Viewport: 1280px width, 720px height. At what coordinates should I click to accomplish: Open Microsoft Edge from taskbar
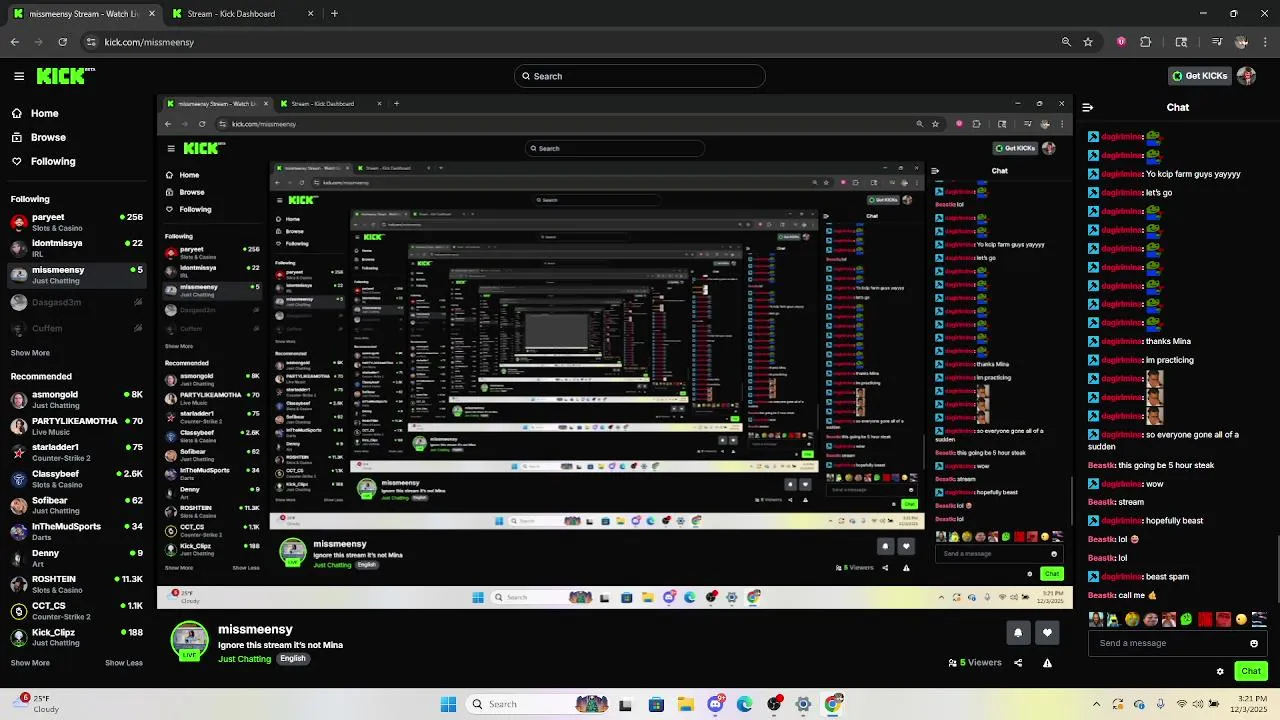point(745,704)
